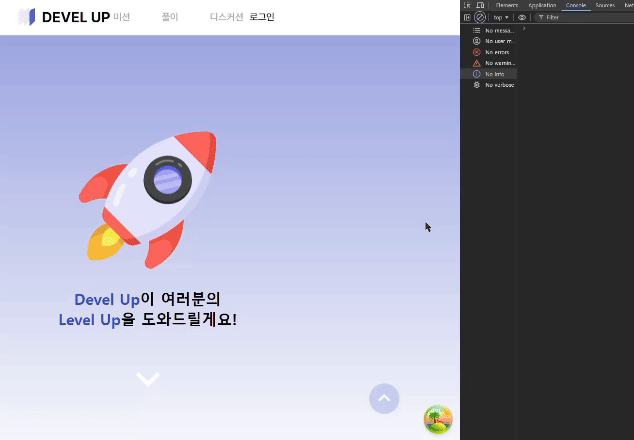Switch to the Elements tab

click(x=507, y=5)
